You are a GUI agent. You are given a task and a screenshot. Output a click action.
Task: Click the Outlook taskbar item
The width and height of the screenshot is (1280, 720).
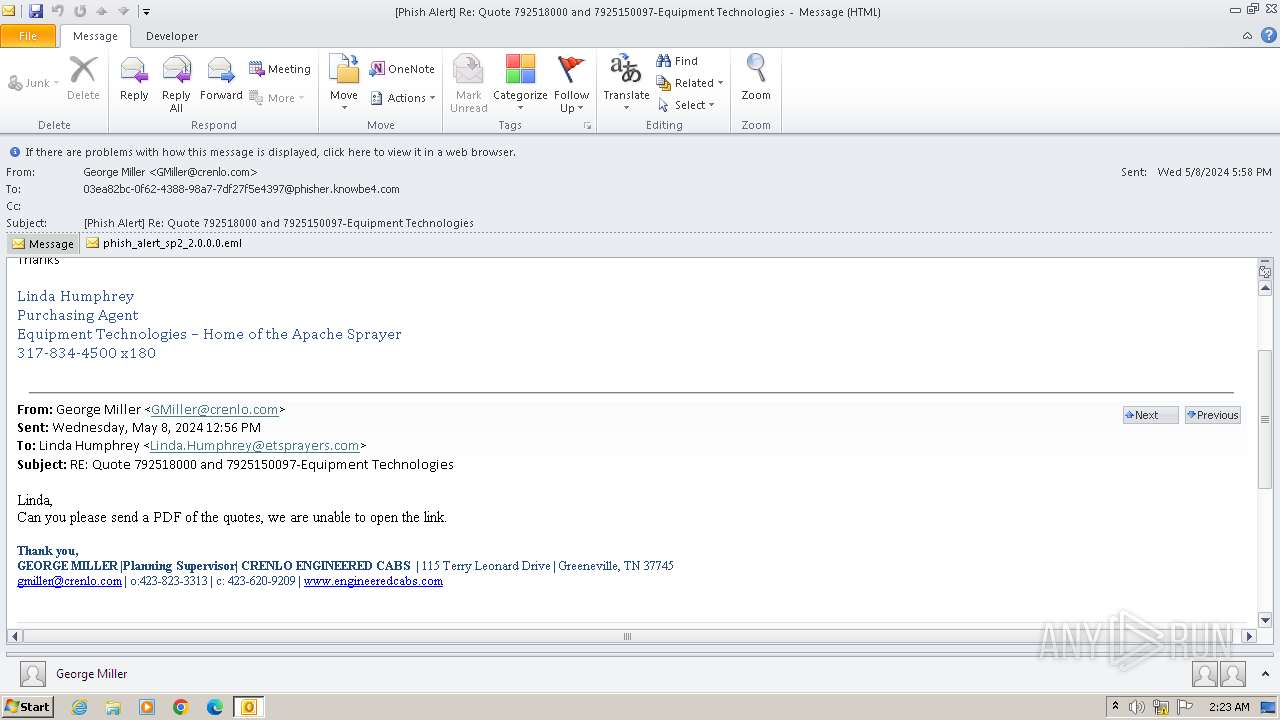point(248,707)
